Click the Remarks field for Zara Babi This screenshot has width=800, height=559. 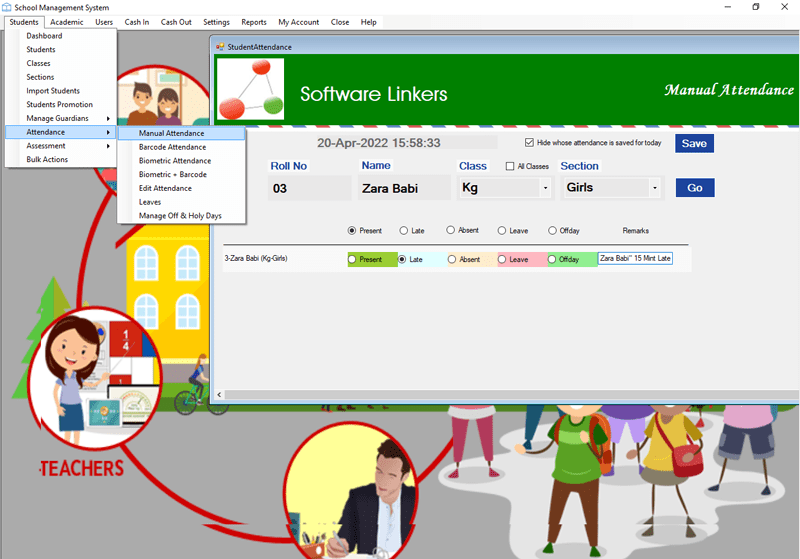point(635,259)
